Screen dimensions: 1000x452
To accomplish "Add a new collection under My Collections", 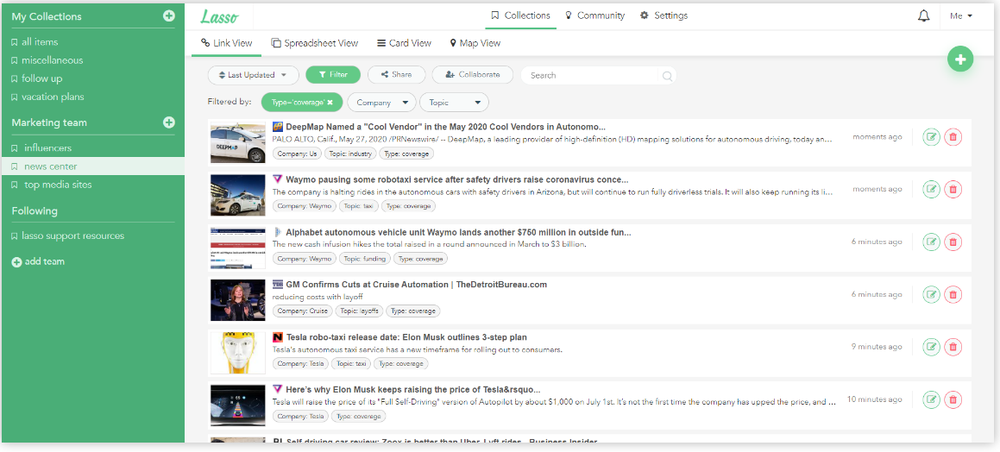I will 169,16.
